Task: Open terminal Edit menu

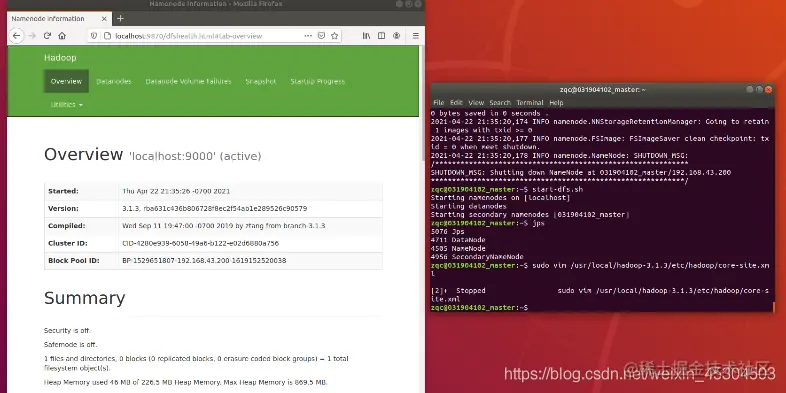Action: coord(456,103)
